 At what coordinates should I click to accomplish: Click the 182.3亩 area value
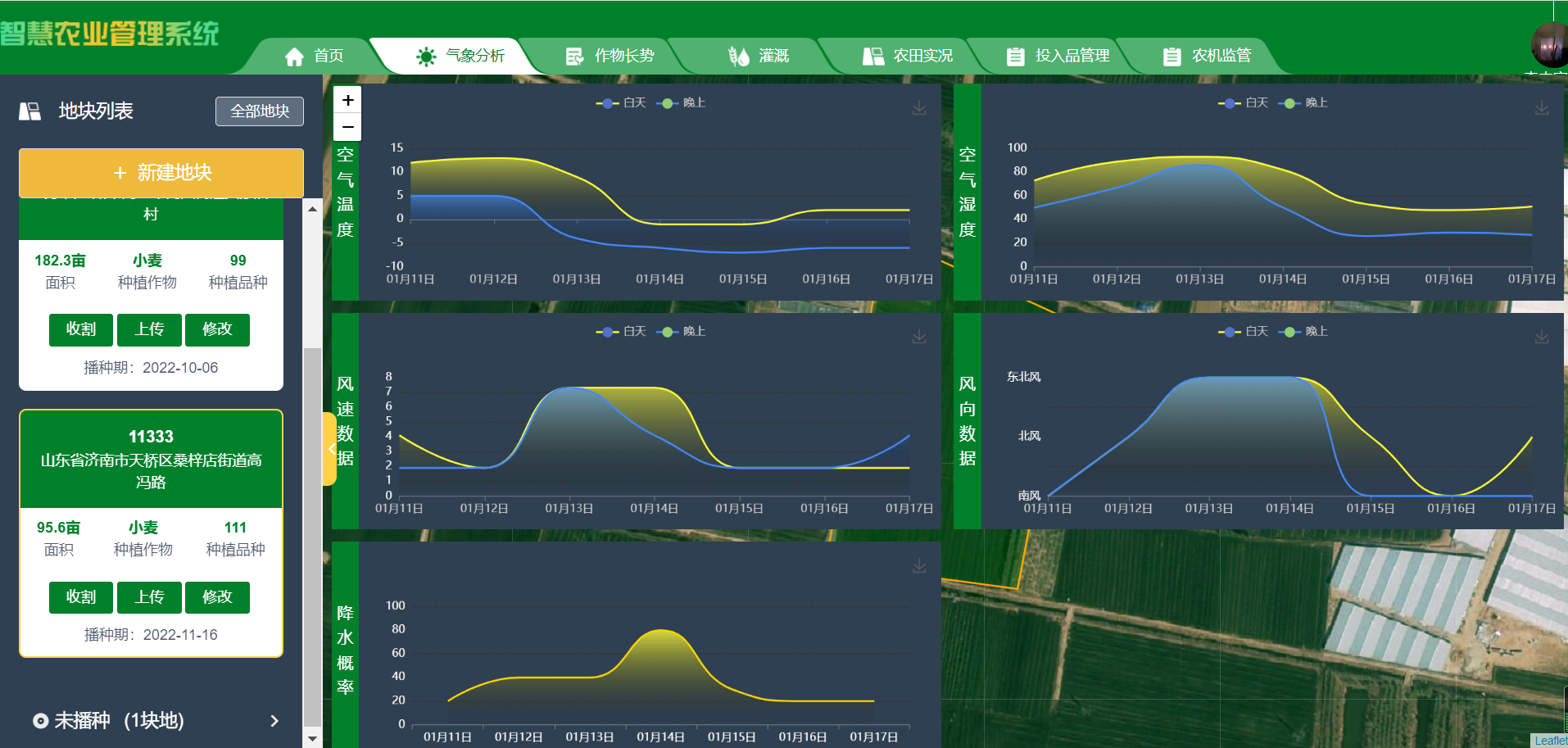pyautogui.click(x=60, y=261)
